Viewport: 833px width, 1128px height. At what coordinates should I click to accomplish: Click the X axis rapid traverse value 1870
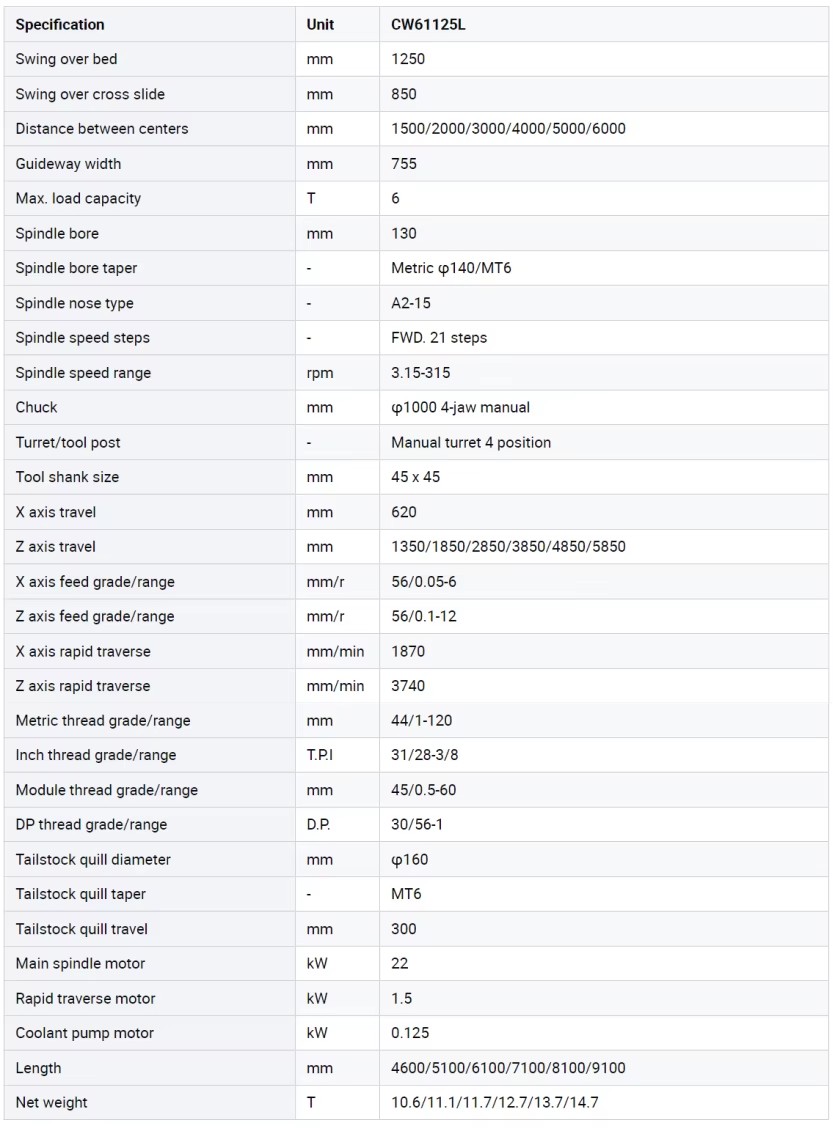tap(408, 651)
